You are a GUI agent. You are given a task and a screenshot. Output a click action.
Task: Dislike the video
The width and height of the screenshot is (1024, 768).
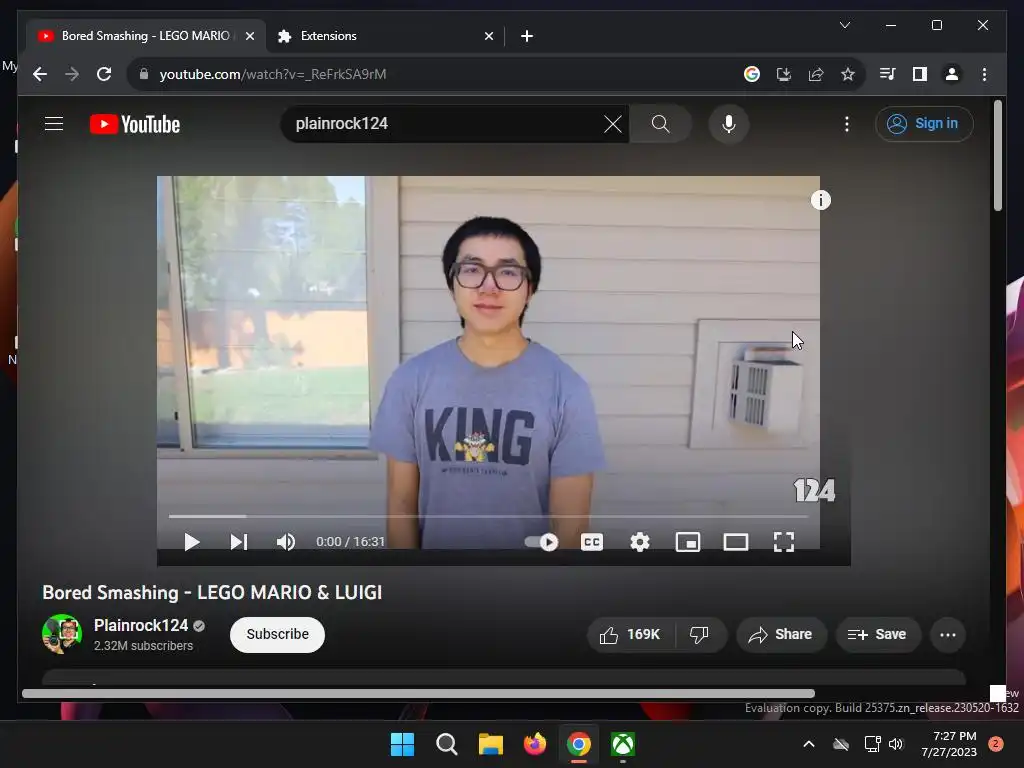pos(700,635)
